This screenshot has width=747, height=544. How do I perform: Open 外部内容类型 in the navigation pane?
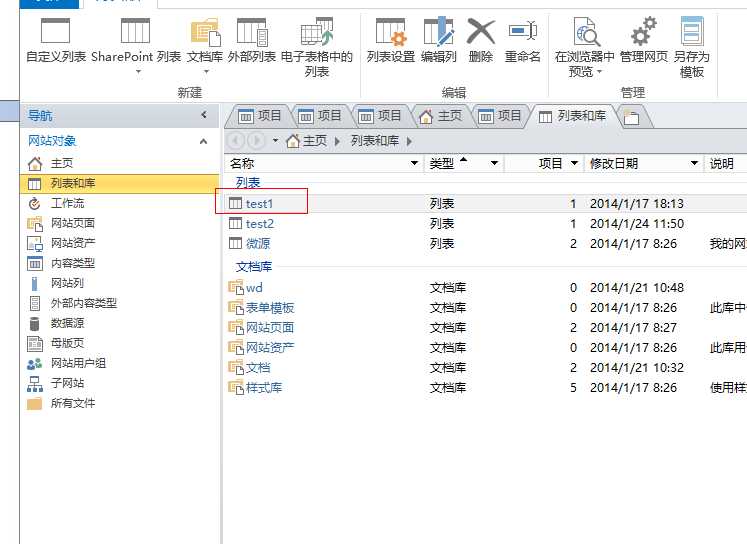point(119,303)
